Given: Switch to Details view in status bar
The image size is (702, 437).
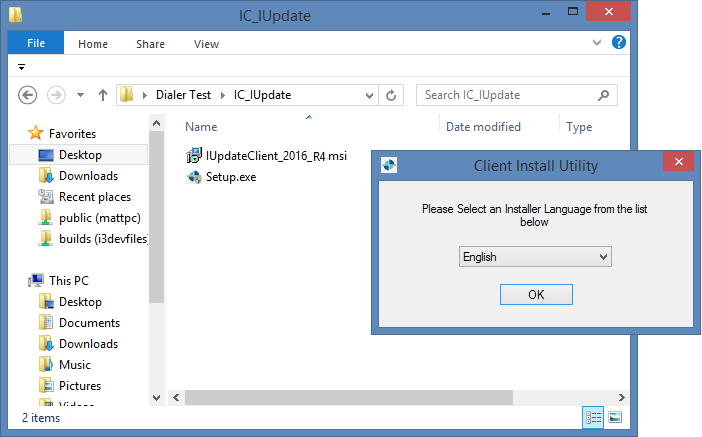Looking at the screenshot, I should 593,418.
